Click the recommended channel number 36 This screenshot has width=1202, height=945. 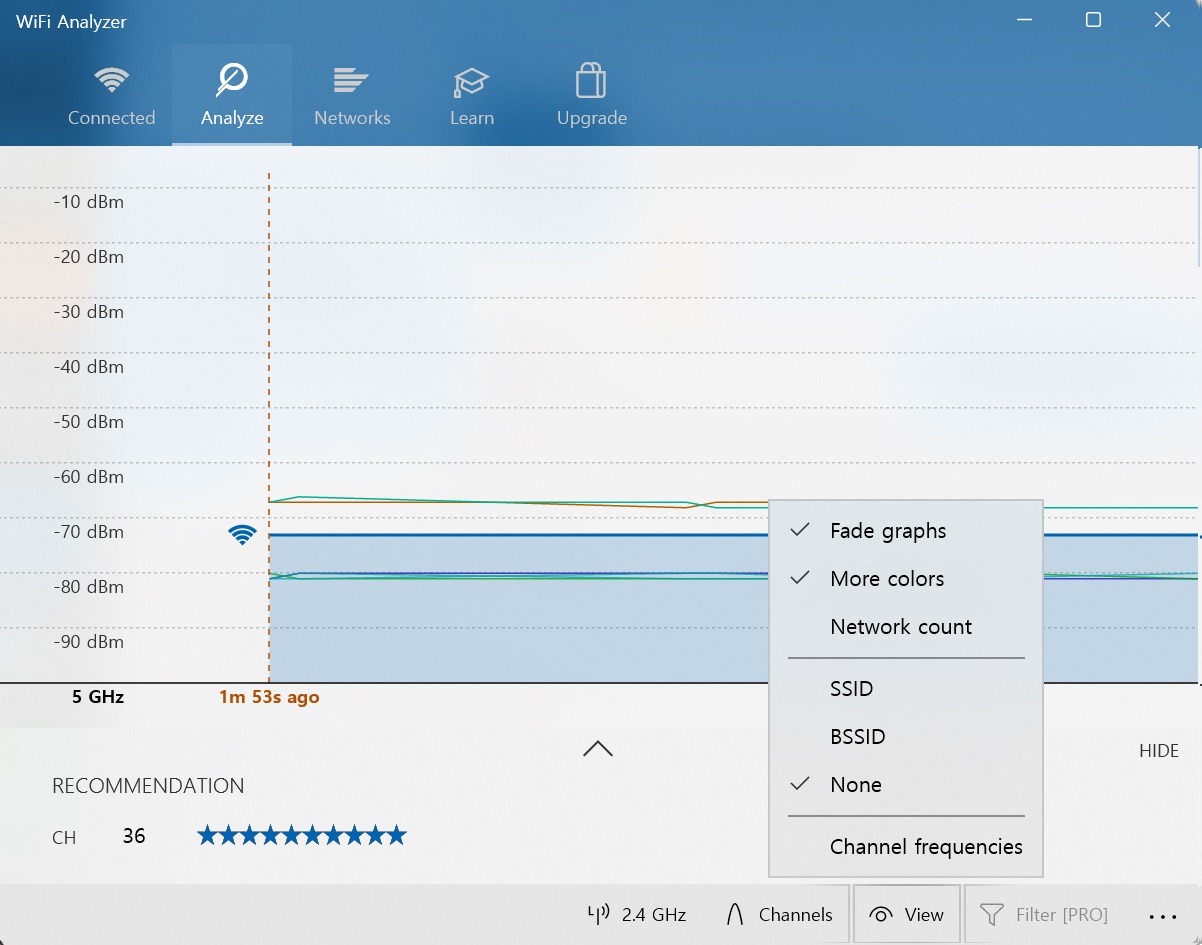(x=134, y=836)
